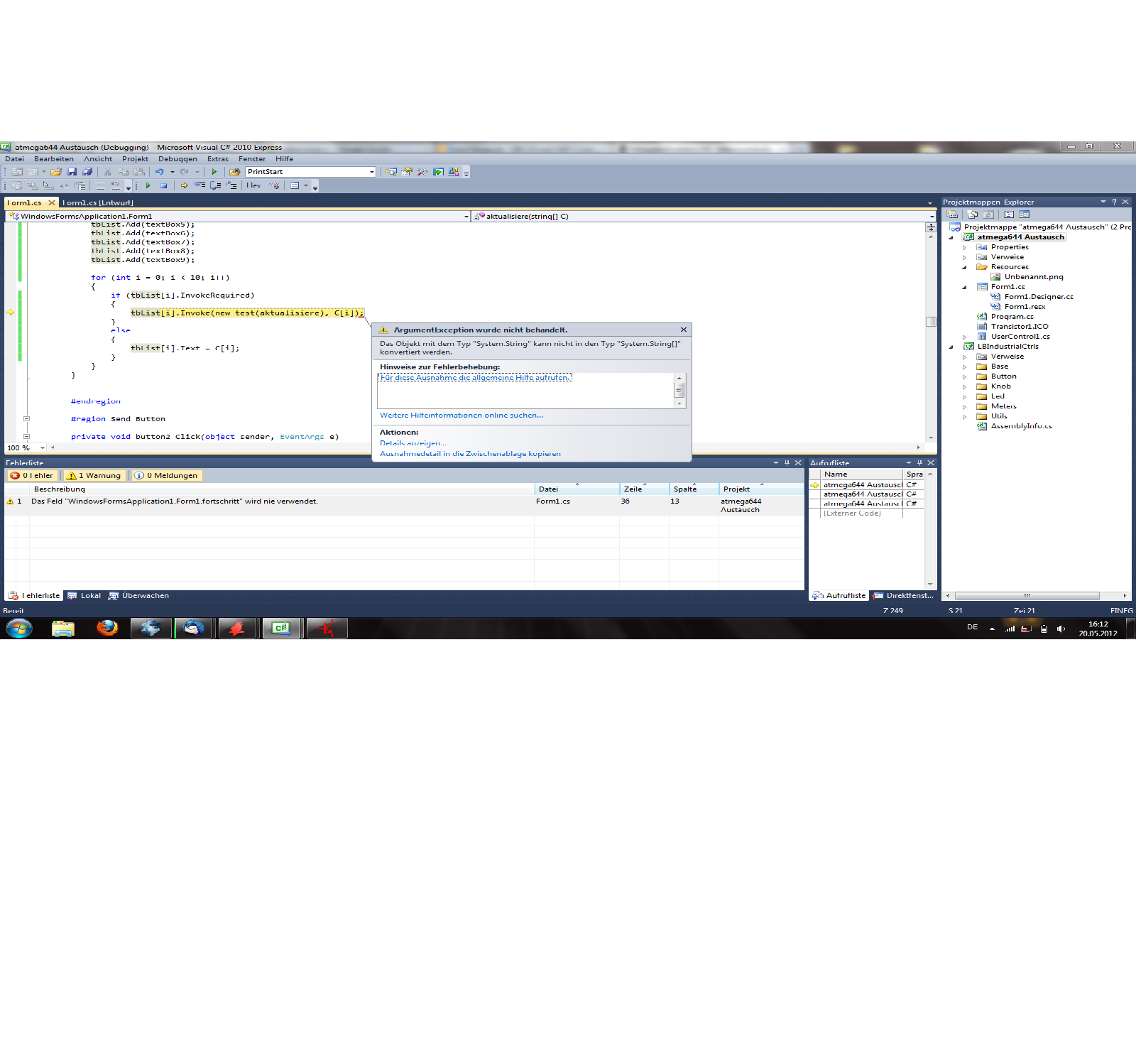Click the volume speaker tray icon
Image resolution: width=1136 pixels, height=1064 pixels.
(x=1061, y=629)
